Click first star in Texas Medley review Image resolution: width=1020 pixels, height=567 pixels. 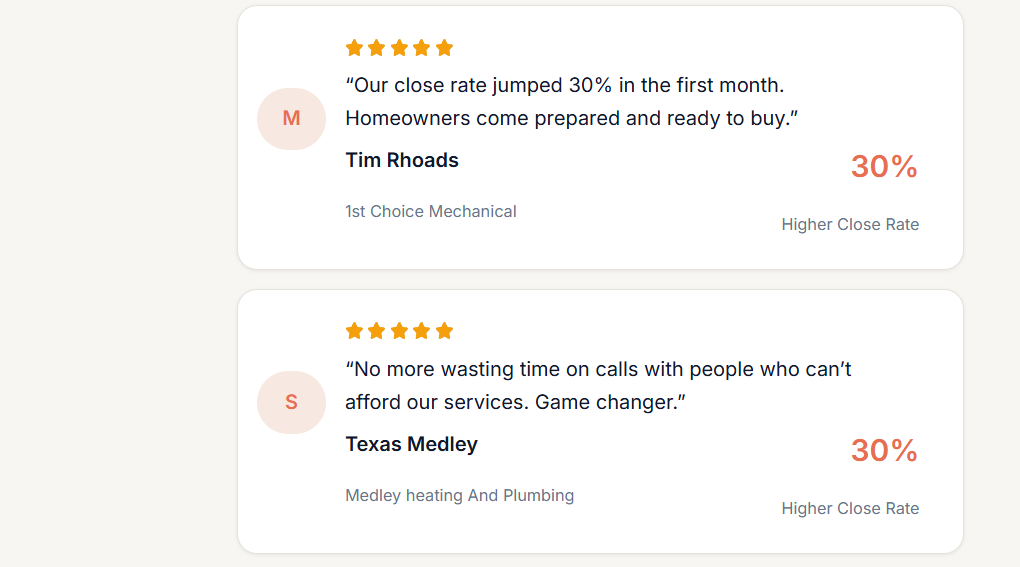(354, 331)
